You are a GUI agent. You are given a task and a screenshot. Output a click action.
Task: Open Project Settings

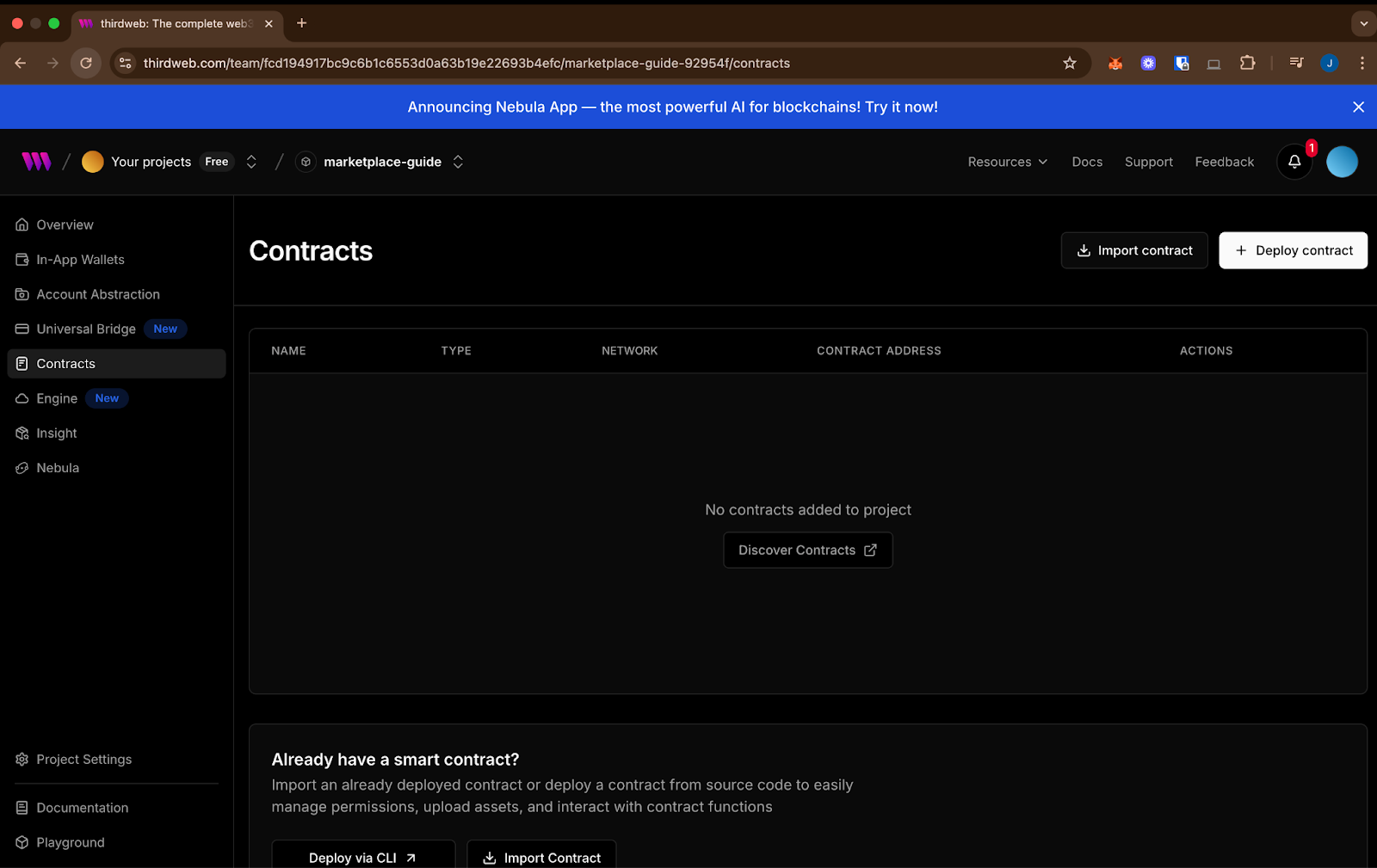click(83, 759)
